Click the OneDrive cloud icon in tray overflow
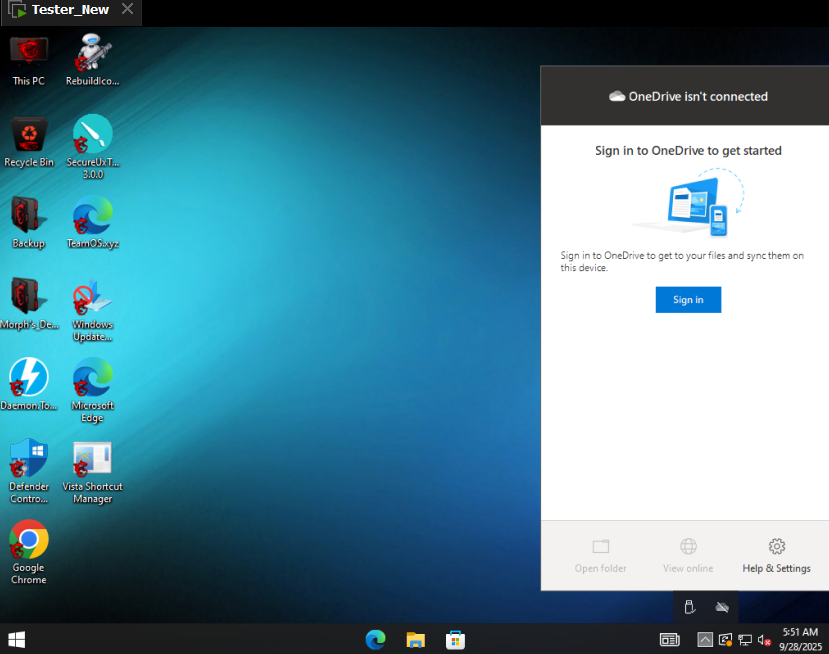The image size is (829, 654). (x=722, y=607)
